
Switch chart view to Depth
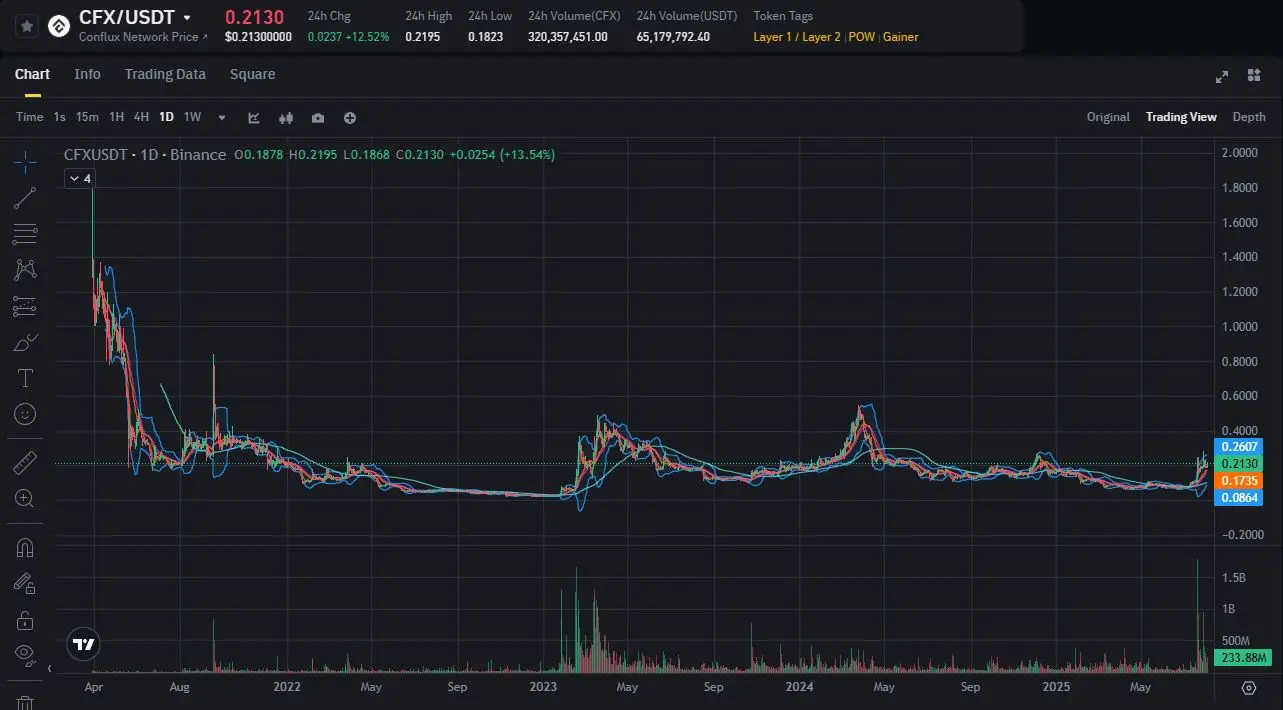click(x=1249, y=117)
